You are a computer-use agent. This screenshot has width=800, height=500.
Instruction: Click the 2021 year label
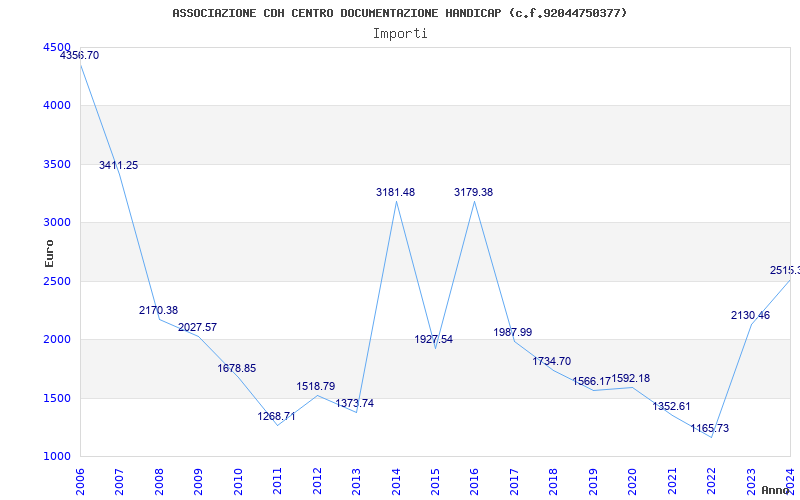coord(672,481)
